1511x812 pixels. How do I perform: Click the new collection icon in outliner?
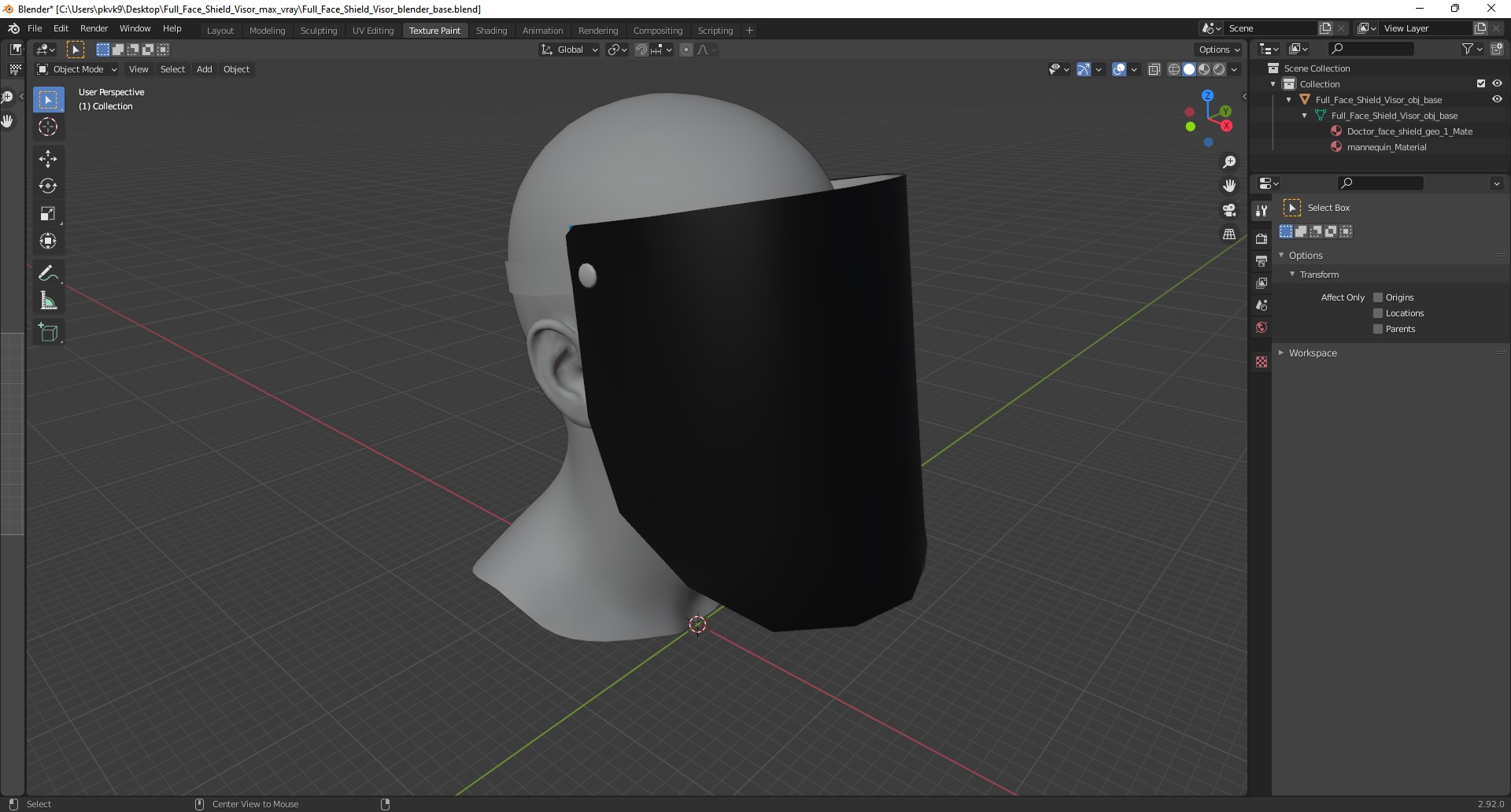tap(1496, 49)
